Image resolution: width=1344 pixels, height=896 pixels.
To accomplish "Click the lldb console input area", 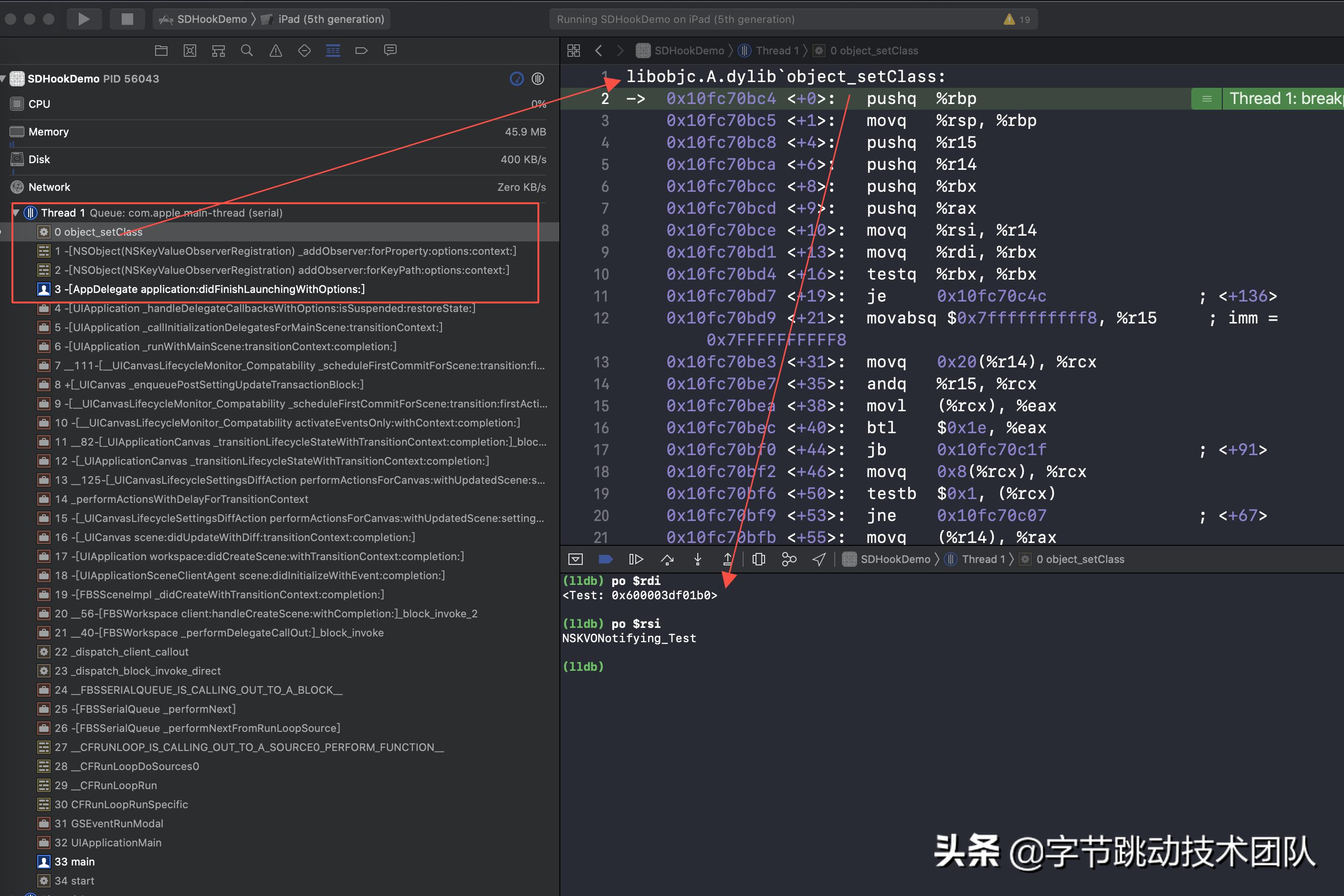I will coord(629,666).
